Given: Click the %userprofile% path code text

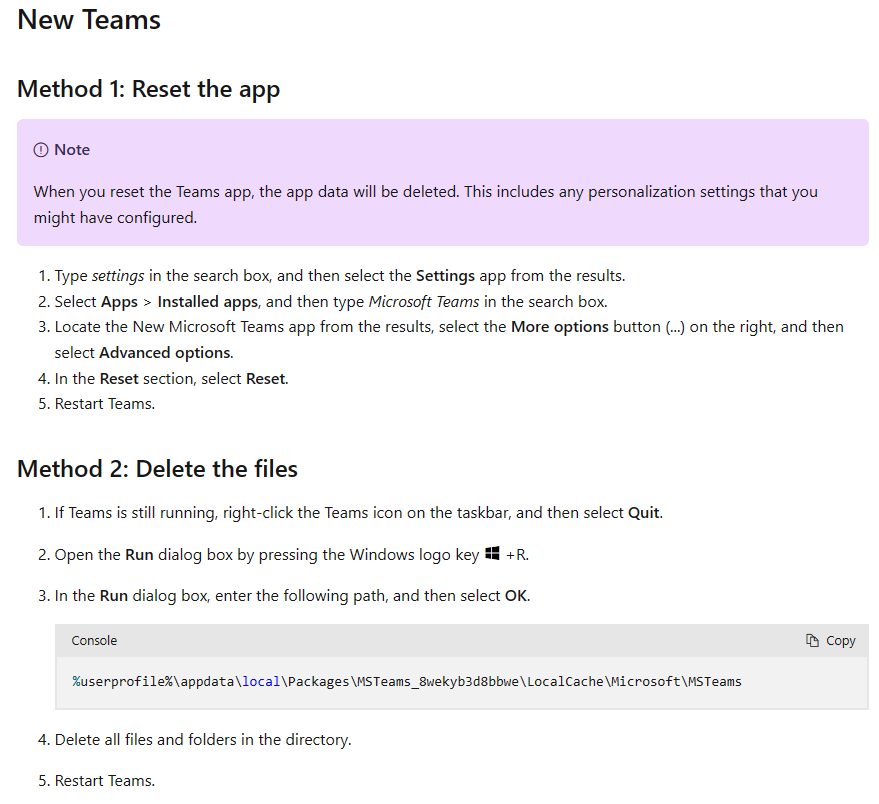Looking at the screenshot, I should pos(406,681).
